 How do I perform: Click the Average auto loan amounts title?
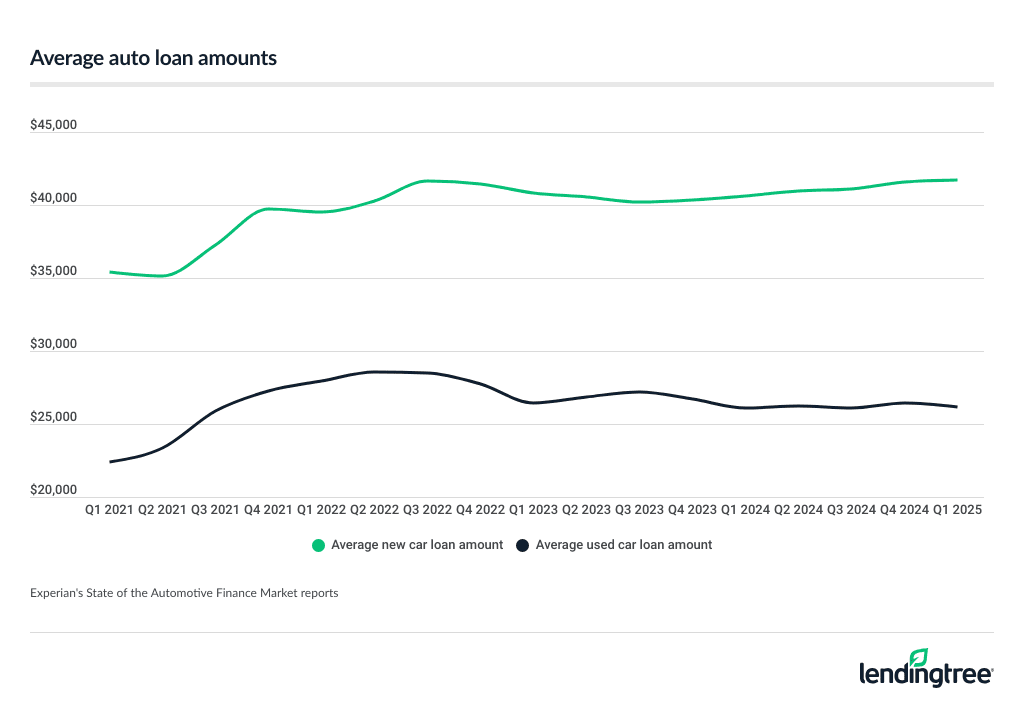[153, 58]
